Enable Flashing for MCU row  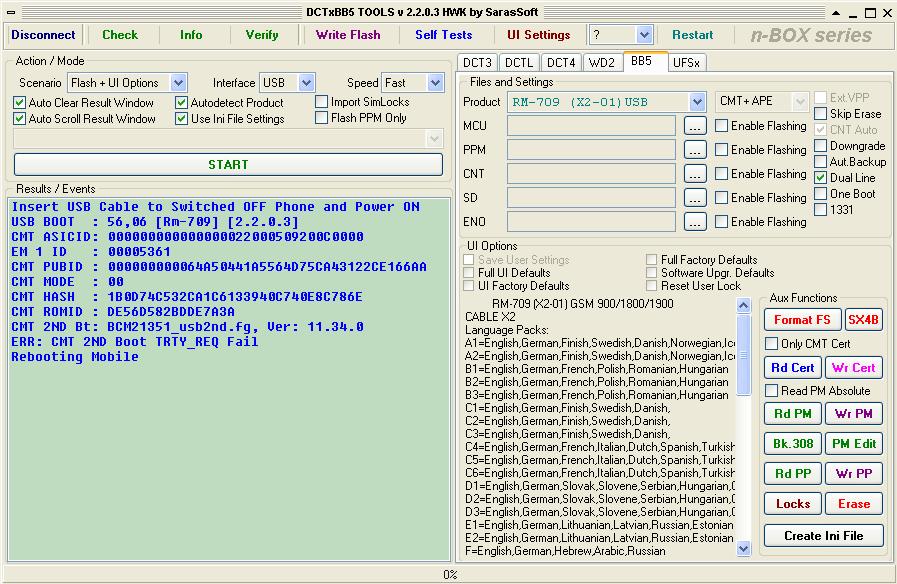(721, 126)
